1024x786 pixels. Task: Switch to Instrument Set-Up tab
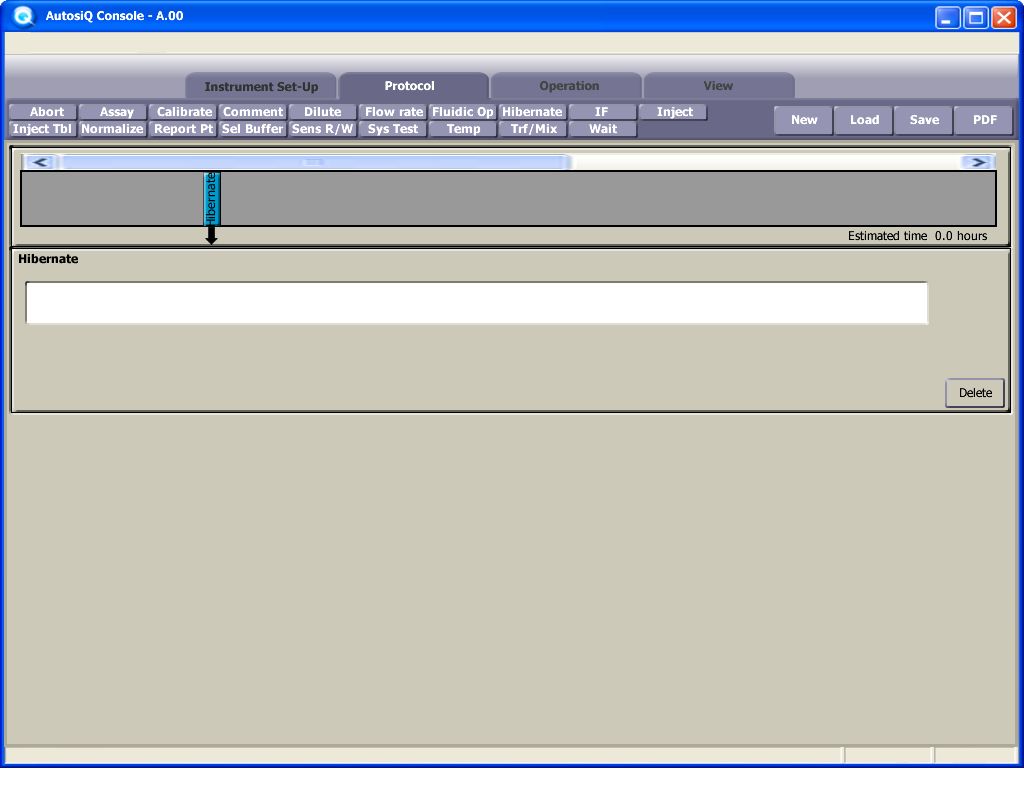point(261,87)
